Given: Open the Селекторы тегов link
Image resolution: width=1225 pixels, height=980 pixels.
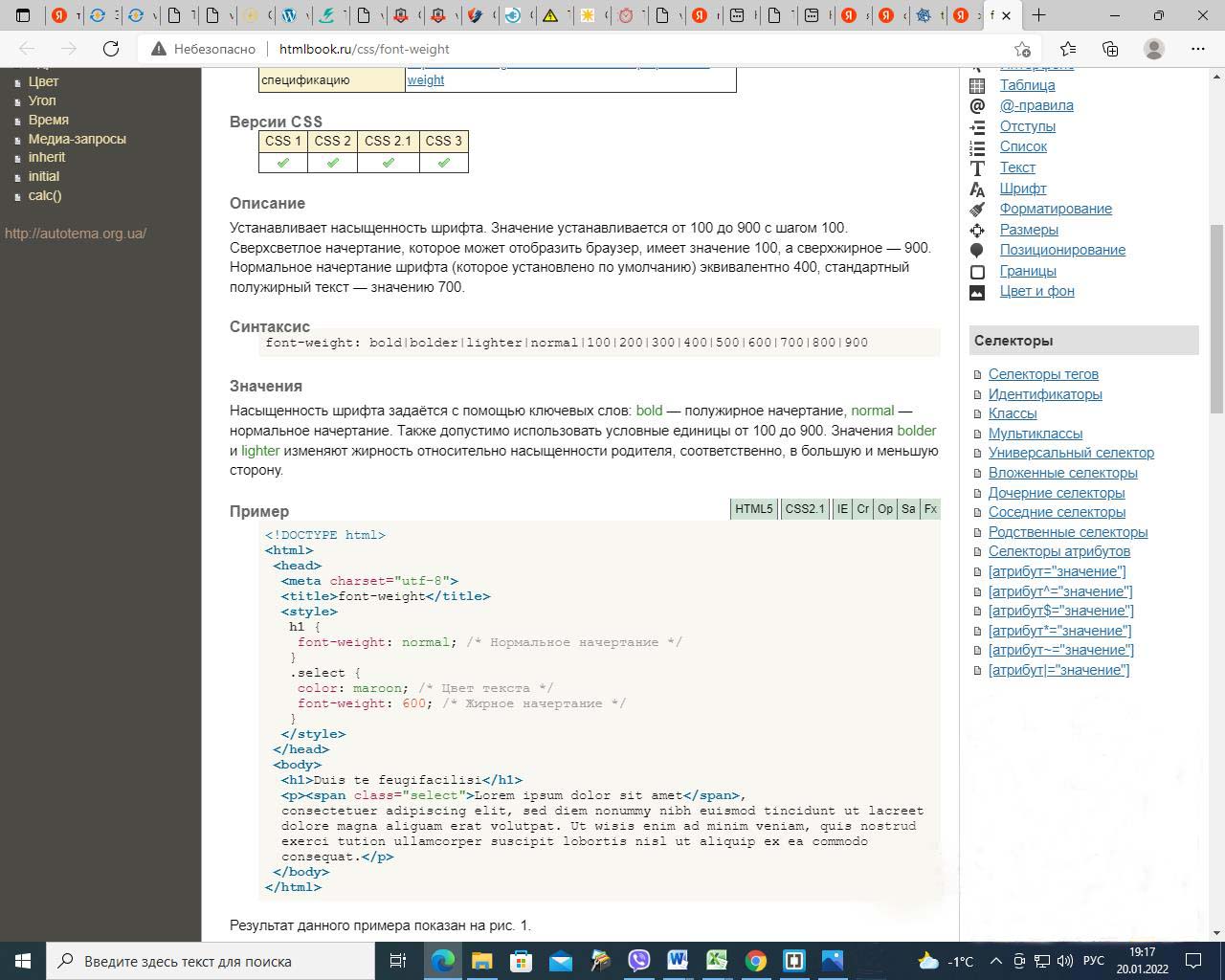Looking at the screenshot, I should (x=1043, y=374).
